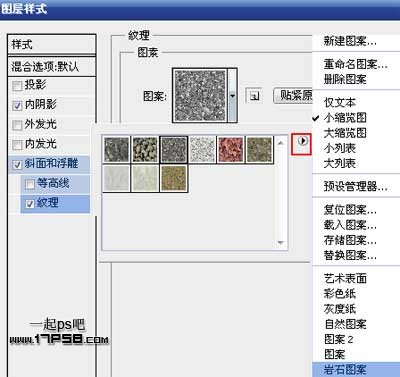Screen dimensions: 400x377
Task: Switch view to 小列表
Action: [x=339, y=148]
